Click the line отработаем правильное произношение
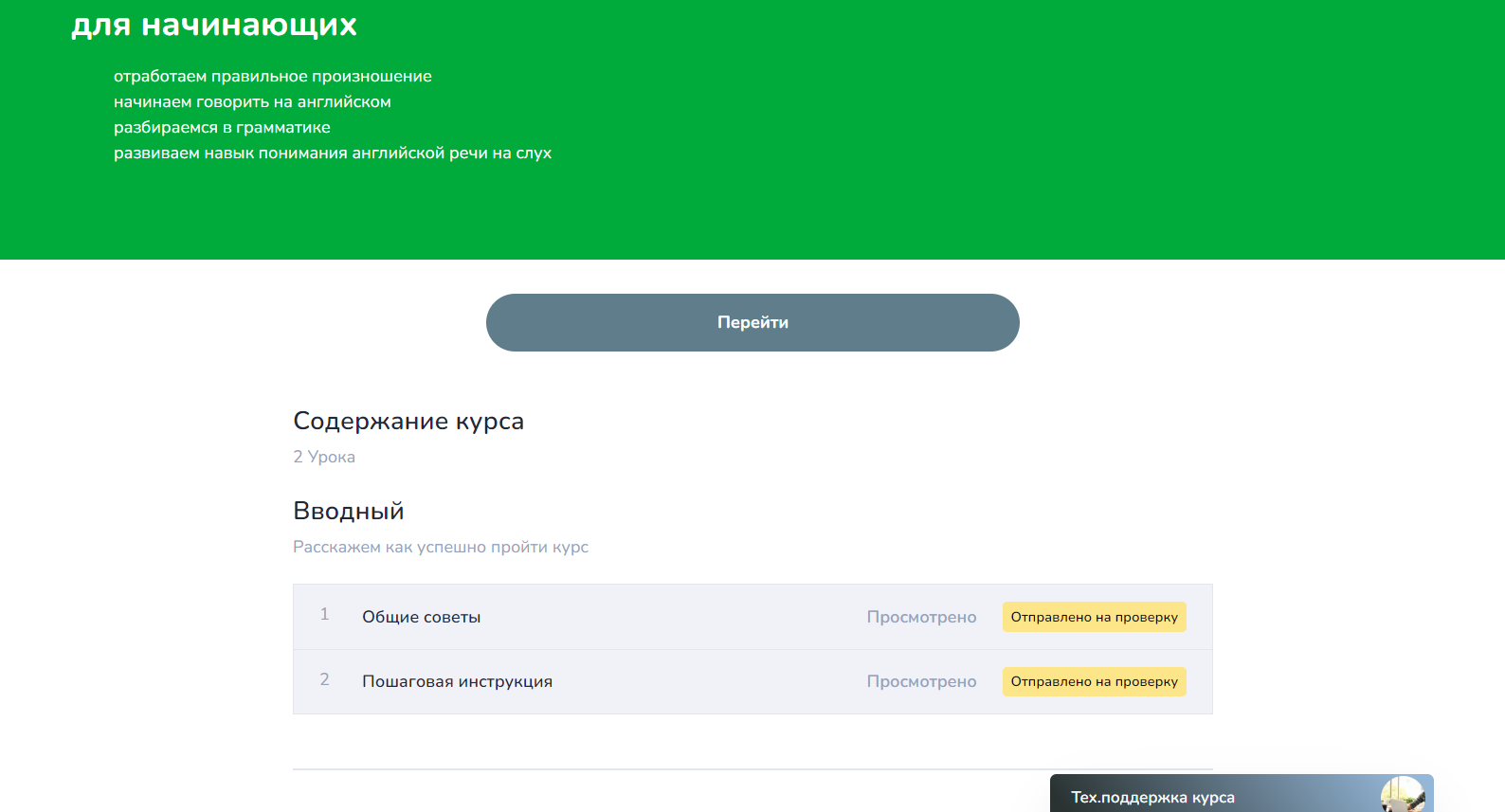This screenshot has height=812, width=1505. coord(273,76)
